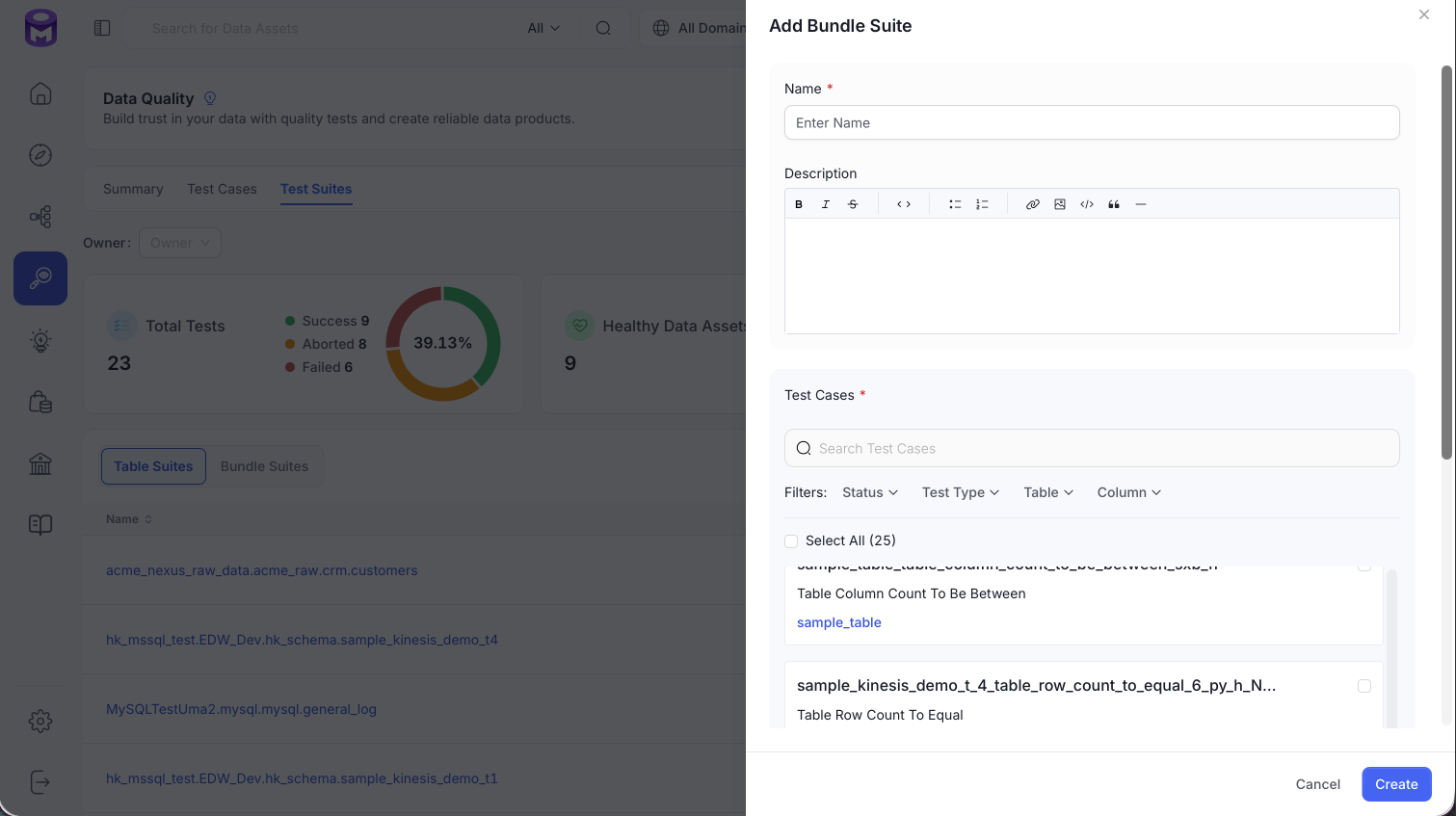Viewport: 1456px width, 816px height.
Task: Apply italic formatting in description editor
Action: (x=826, y=204)
